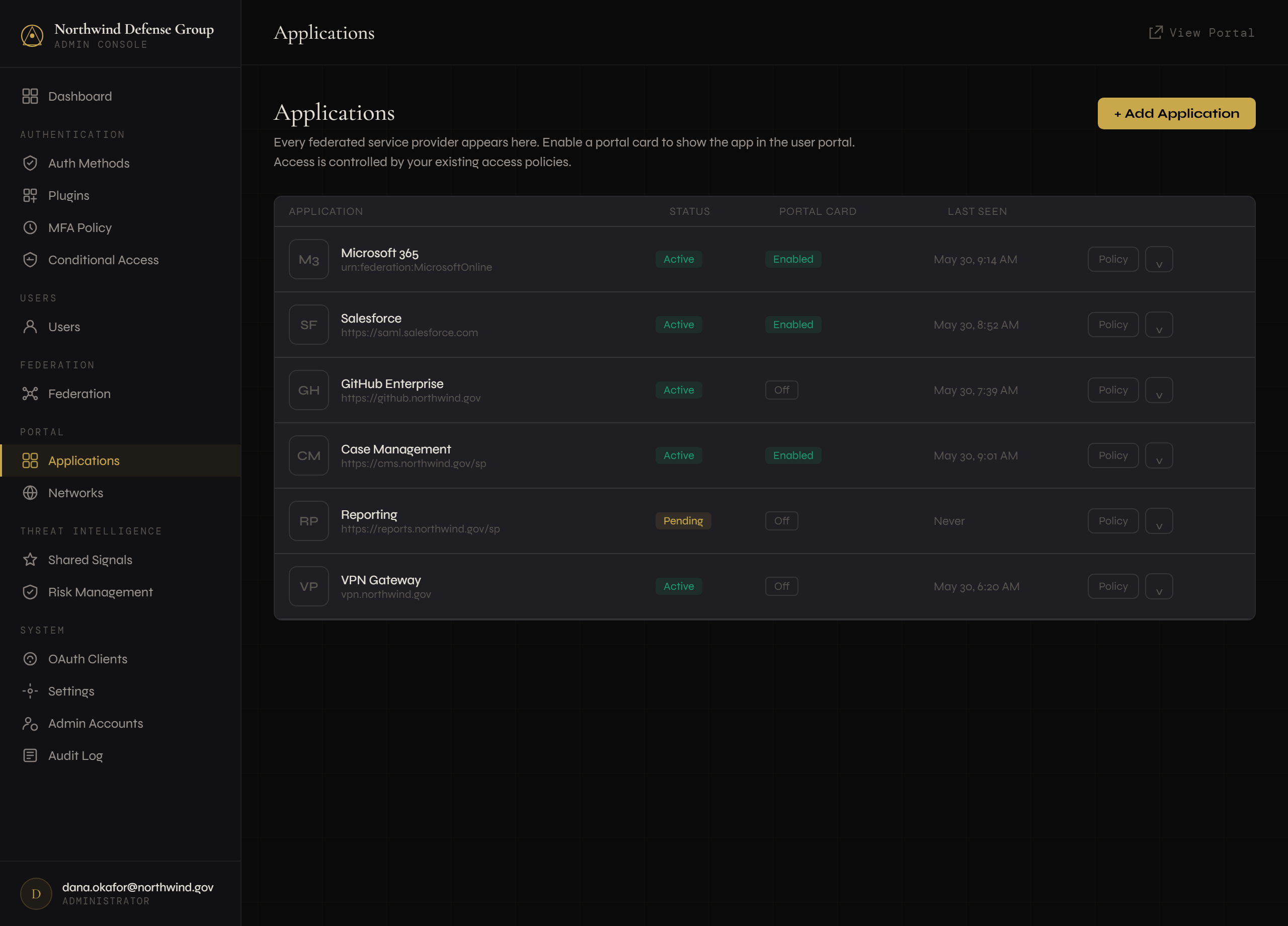Select the Microsoft 365 application name
1288x926 pixels.
pyautogui.click(x=380, y=253)
